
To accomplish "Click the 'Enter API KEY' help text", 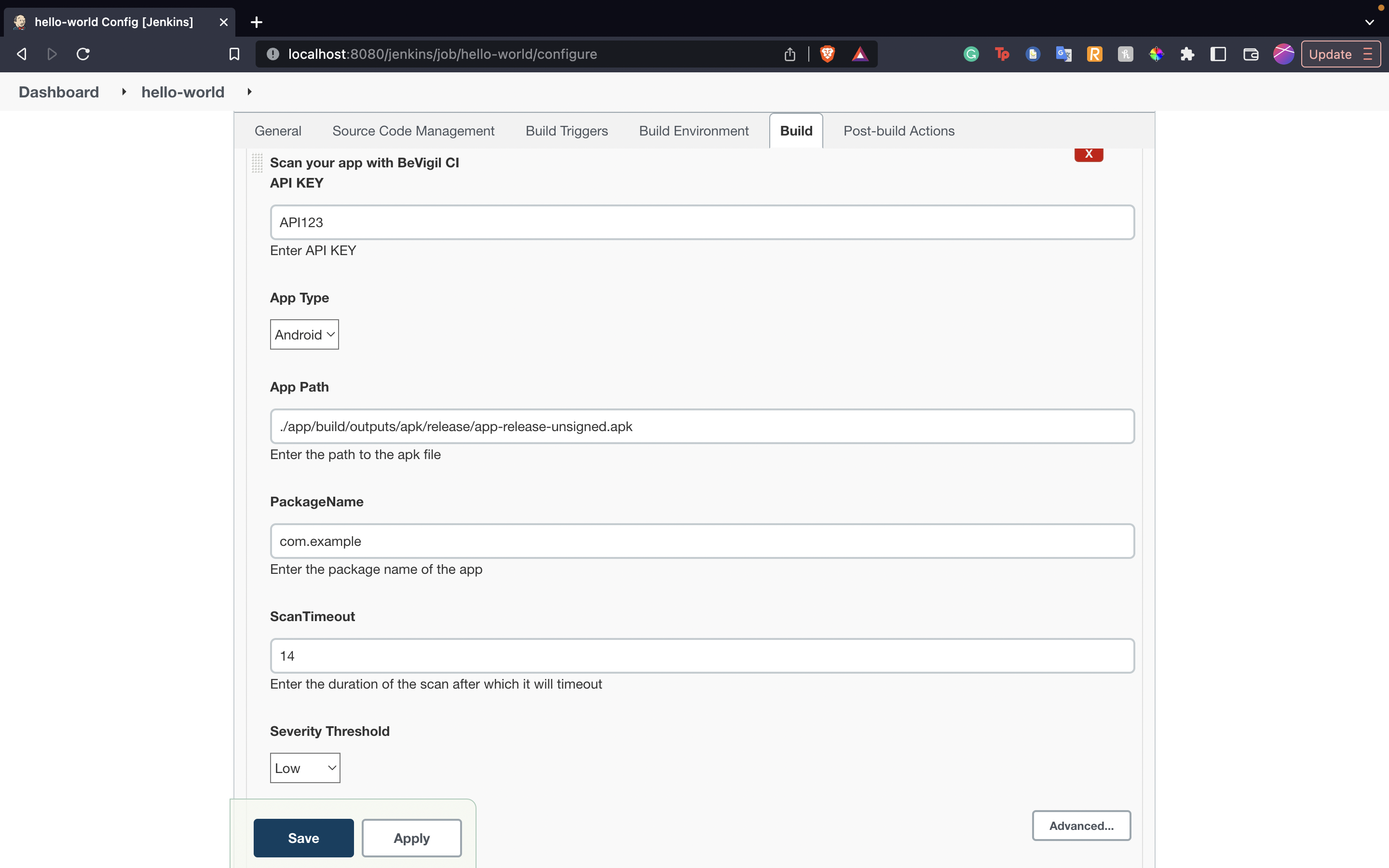I will (313, 250).
